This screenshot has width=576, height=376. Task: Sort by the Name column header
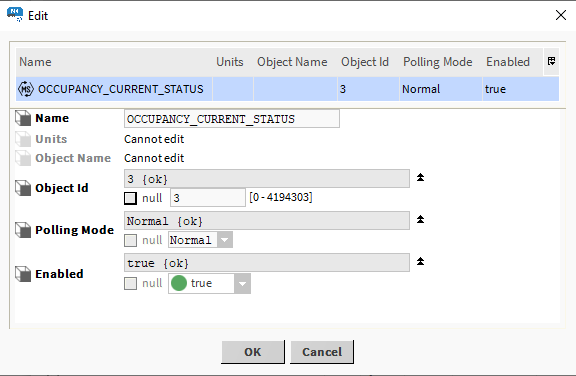(x=114, y=62)
